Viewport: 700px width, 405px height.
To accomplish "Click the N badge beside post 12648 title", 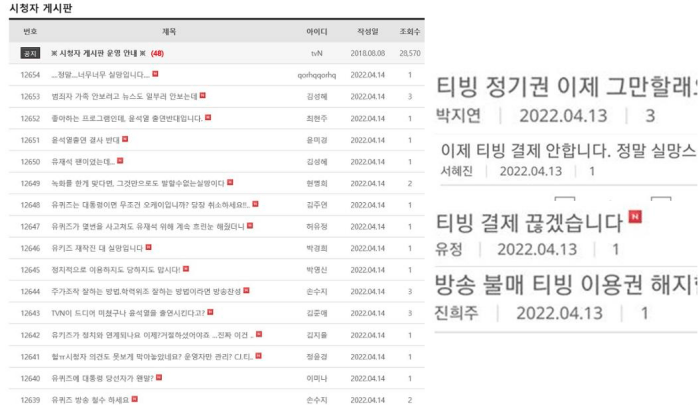I will (x=255, y=204).
